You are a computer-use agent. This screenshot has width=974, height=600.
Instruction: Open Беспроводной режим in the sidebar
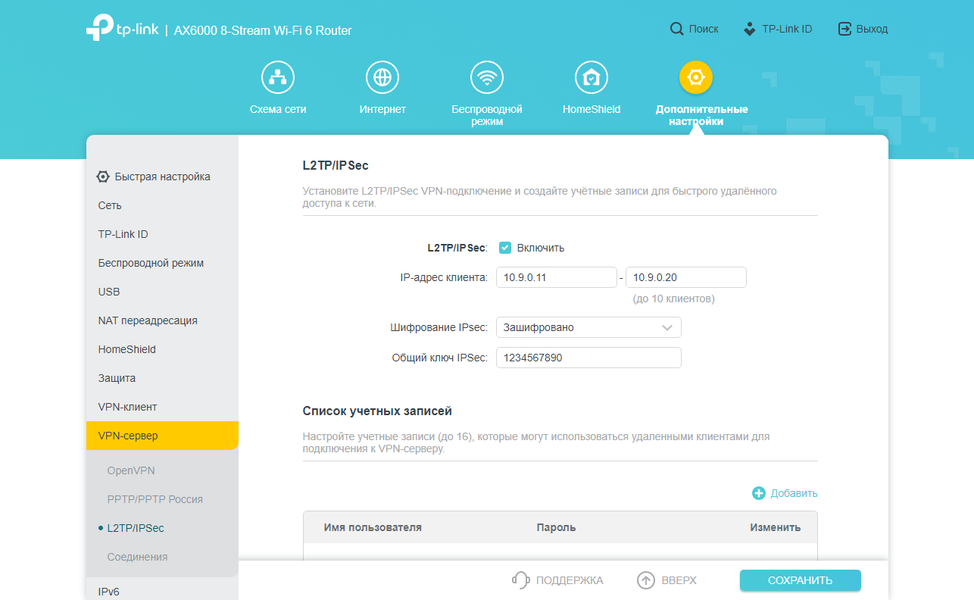coord(162,263)
